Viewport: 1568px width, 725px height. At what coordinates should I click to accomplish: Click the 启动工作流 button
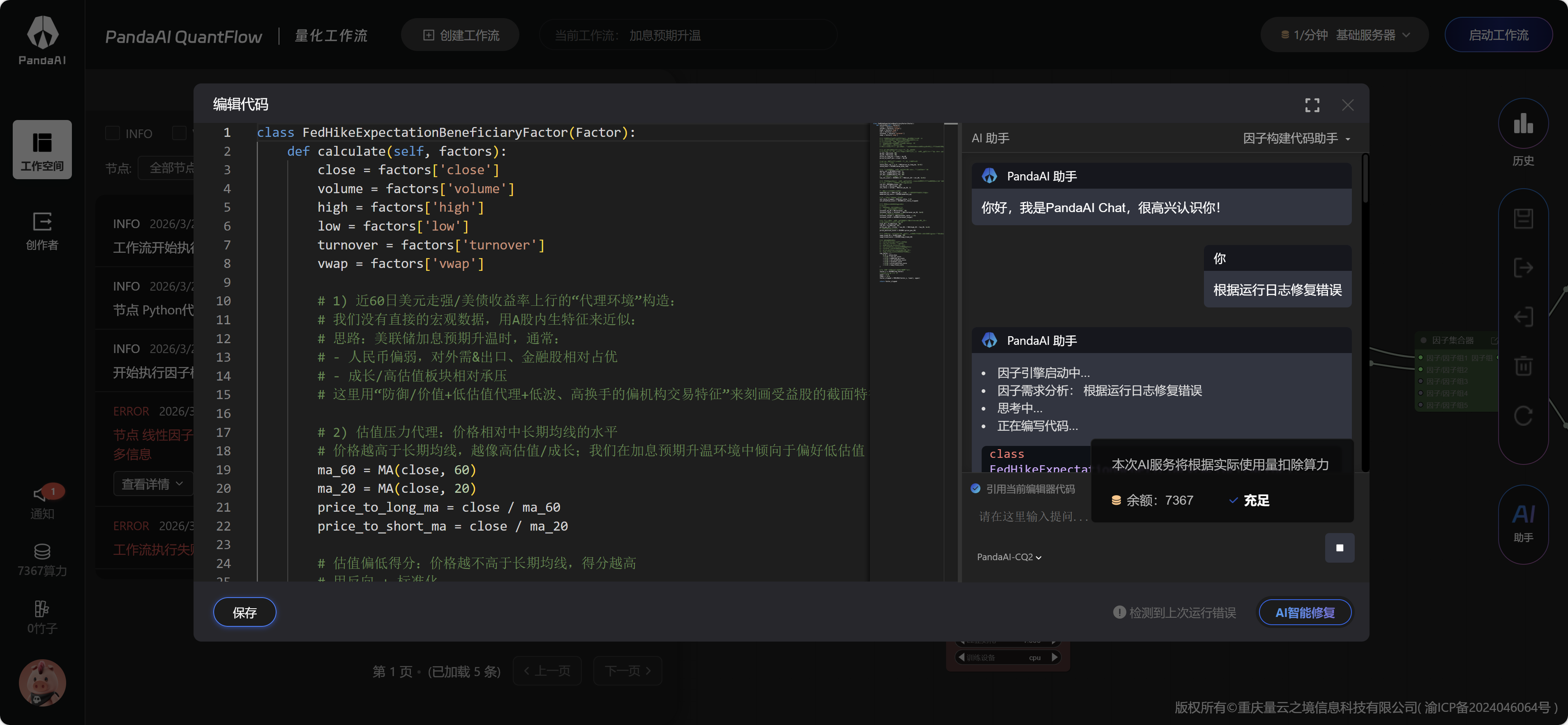point(1499,35)
